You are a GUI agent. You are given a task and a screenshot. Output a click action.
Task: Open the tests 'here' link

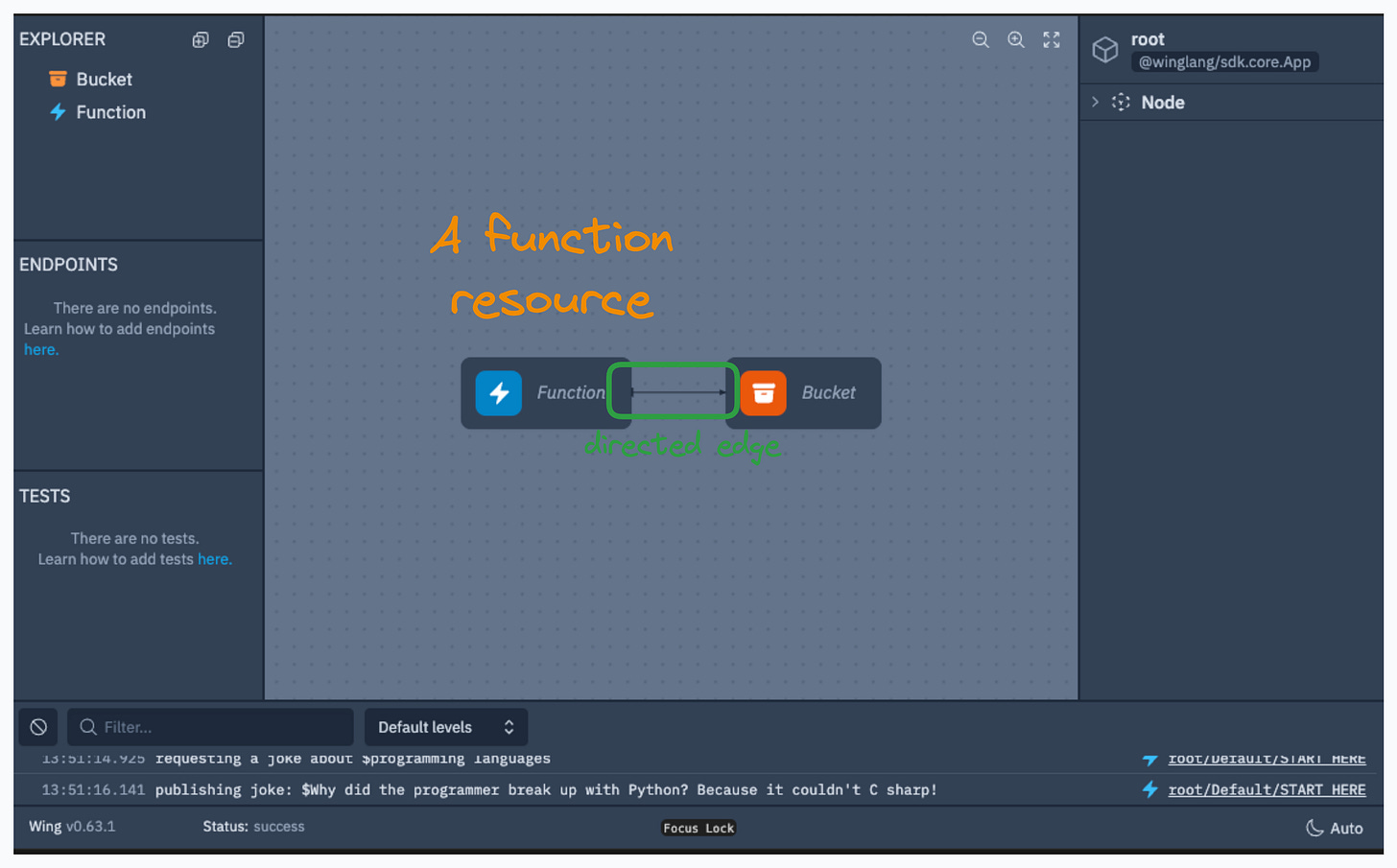coord(214,559)
